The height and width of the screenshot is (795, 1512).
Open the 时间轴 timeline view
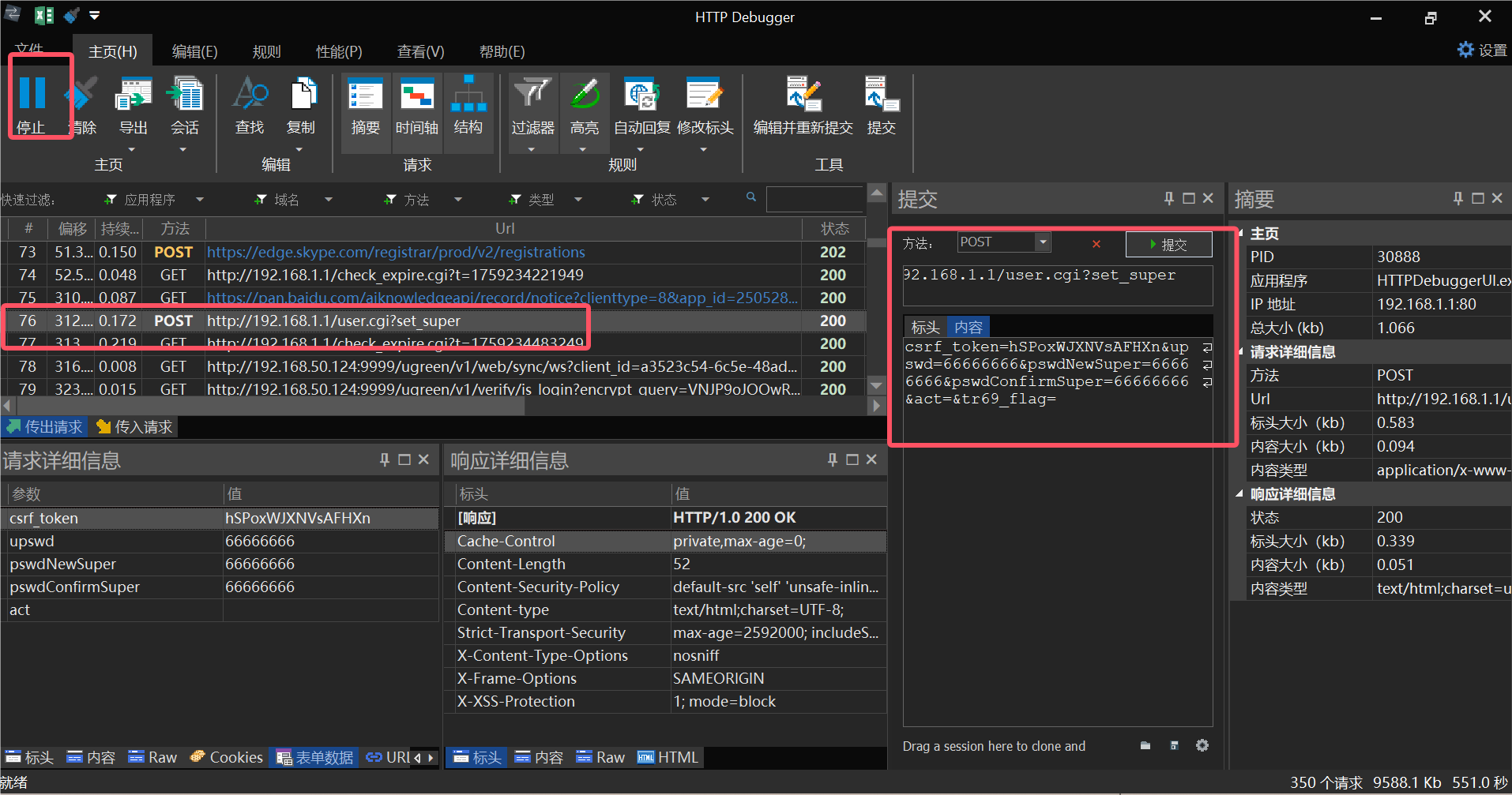click(x=416, y=95)
